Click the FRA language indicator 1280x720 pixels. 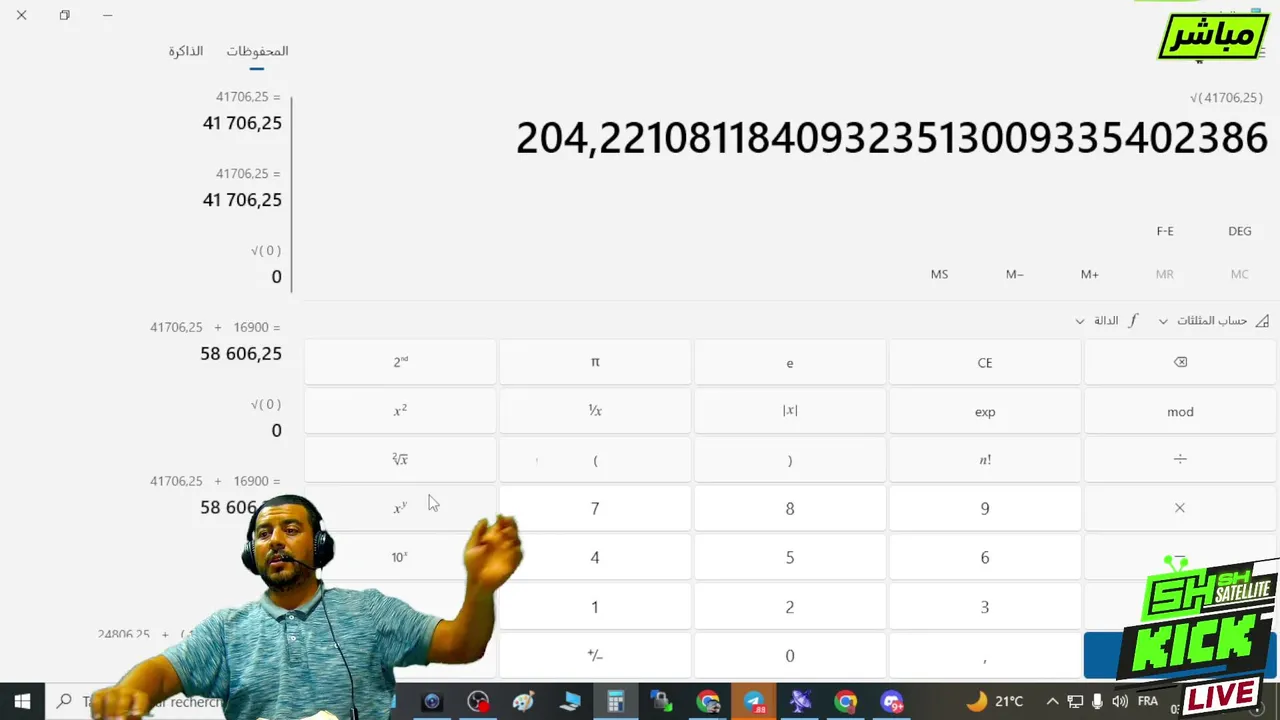point(1147,702)
